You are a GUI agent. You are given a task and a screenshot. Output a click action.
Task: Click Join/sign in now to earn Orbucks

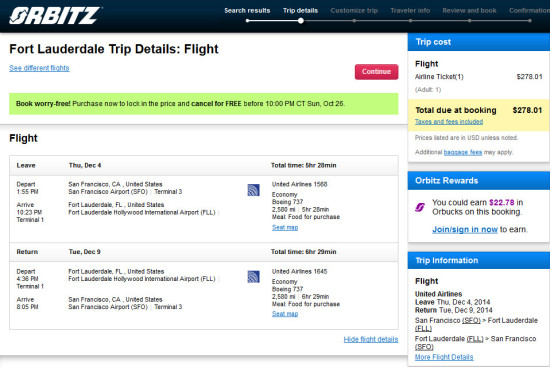[x=465, y=229]
